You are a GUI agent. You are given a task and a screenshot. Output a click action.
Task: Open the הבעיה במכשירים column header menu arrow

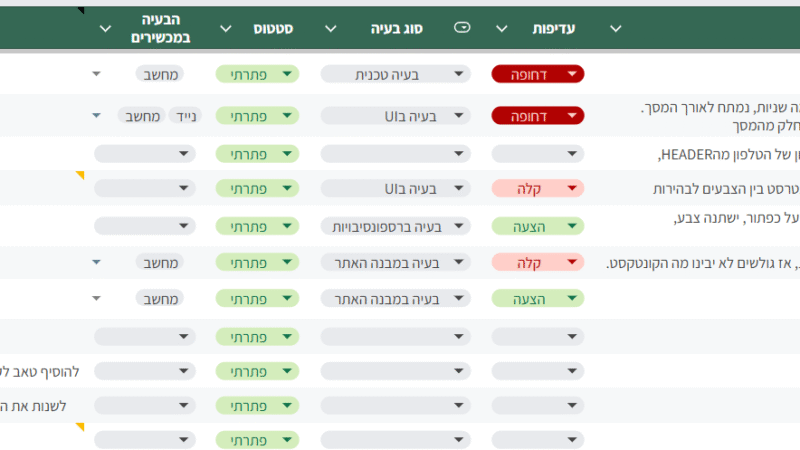(x=107, y=29)
